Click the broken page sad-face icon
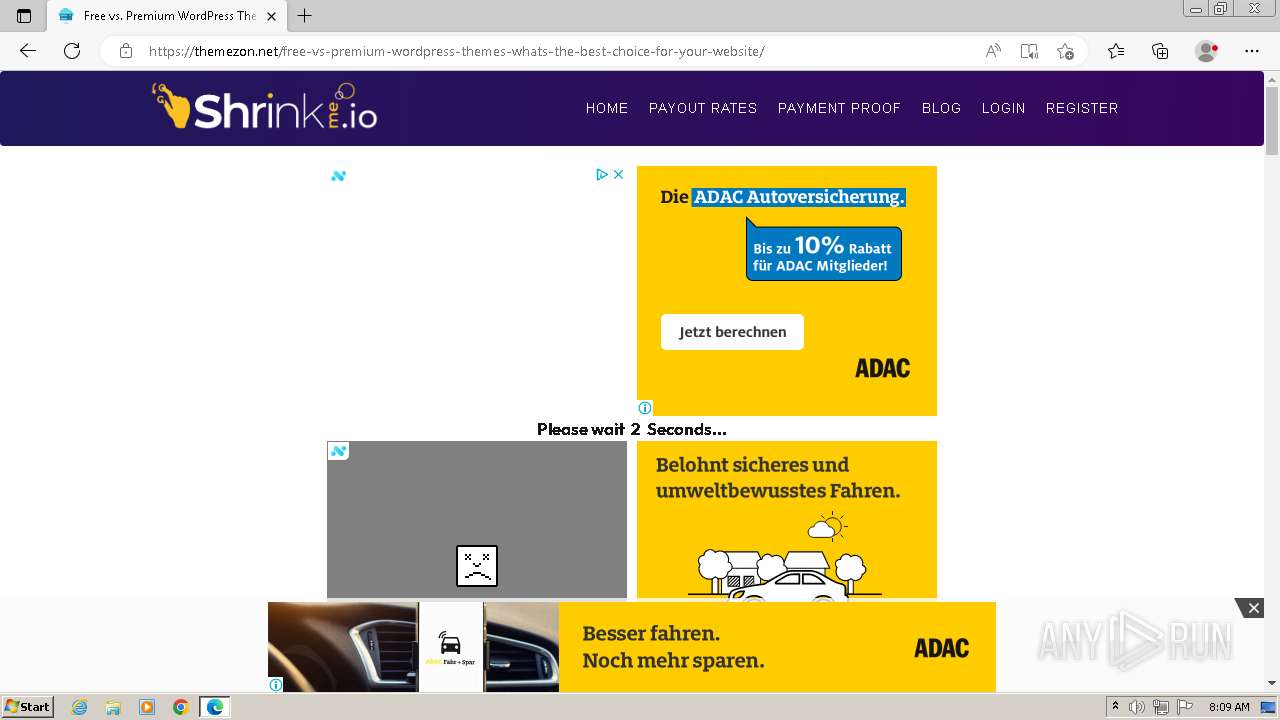This screenshot has width=1280, height=720. [x=477, y=566]
